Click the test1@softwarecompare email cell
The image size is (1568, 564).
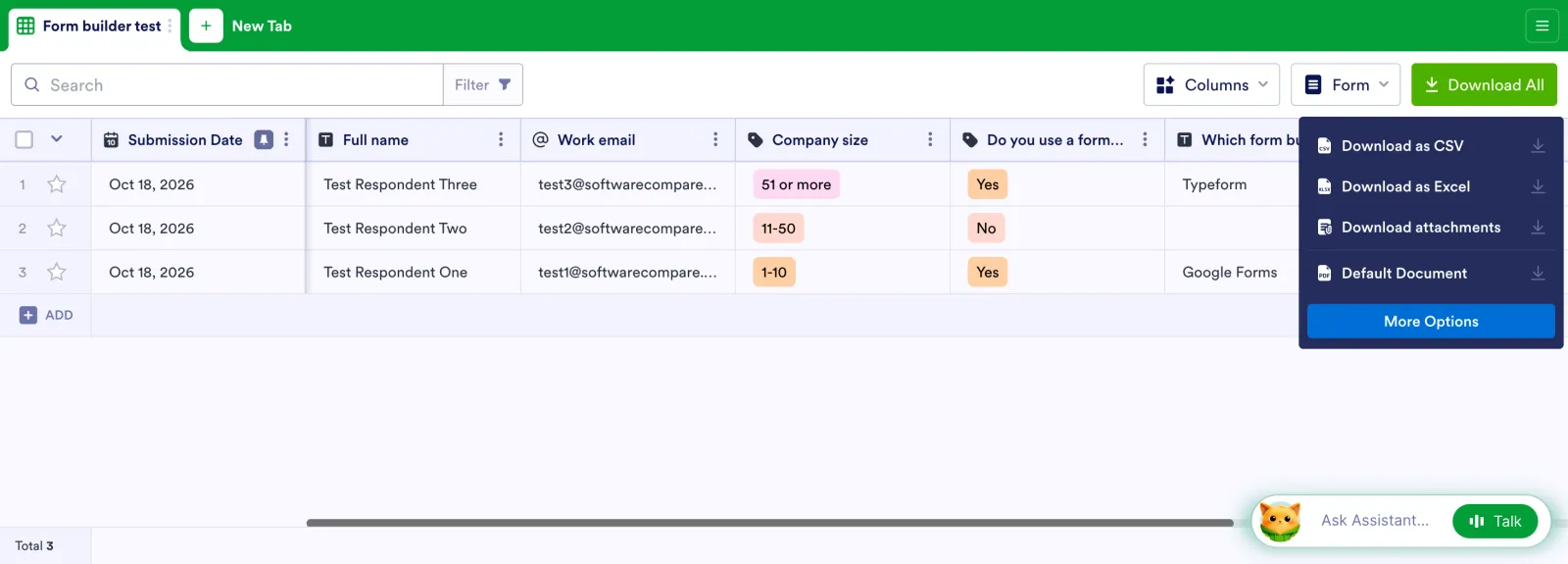[627, 273]
